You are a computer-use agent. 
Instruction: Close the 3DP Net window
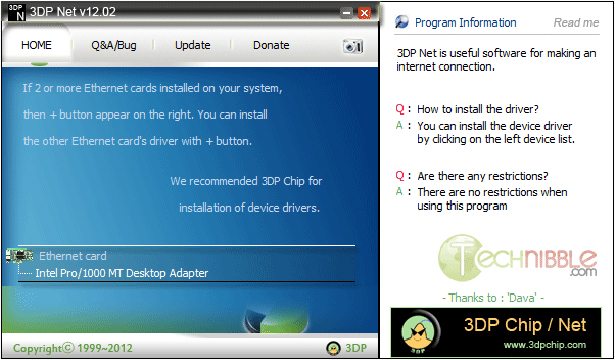tap(364, 13)
